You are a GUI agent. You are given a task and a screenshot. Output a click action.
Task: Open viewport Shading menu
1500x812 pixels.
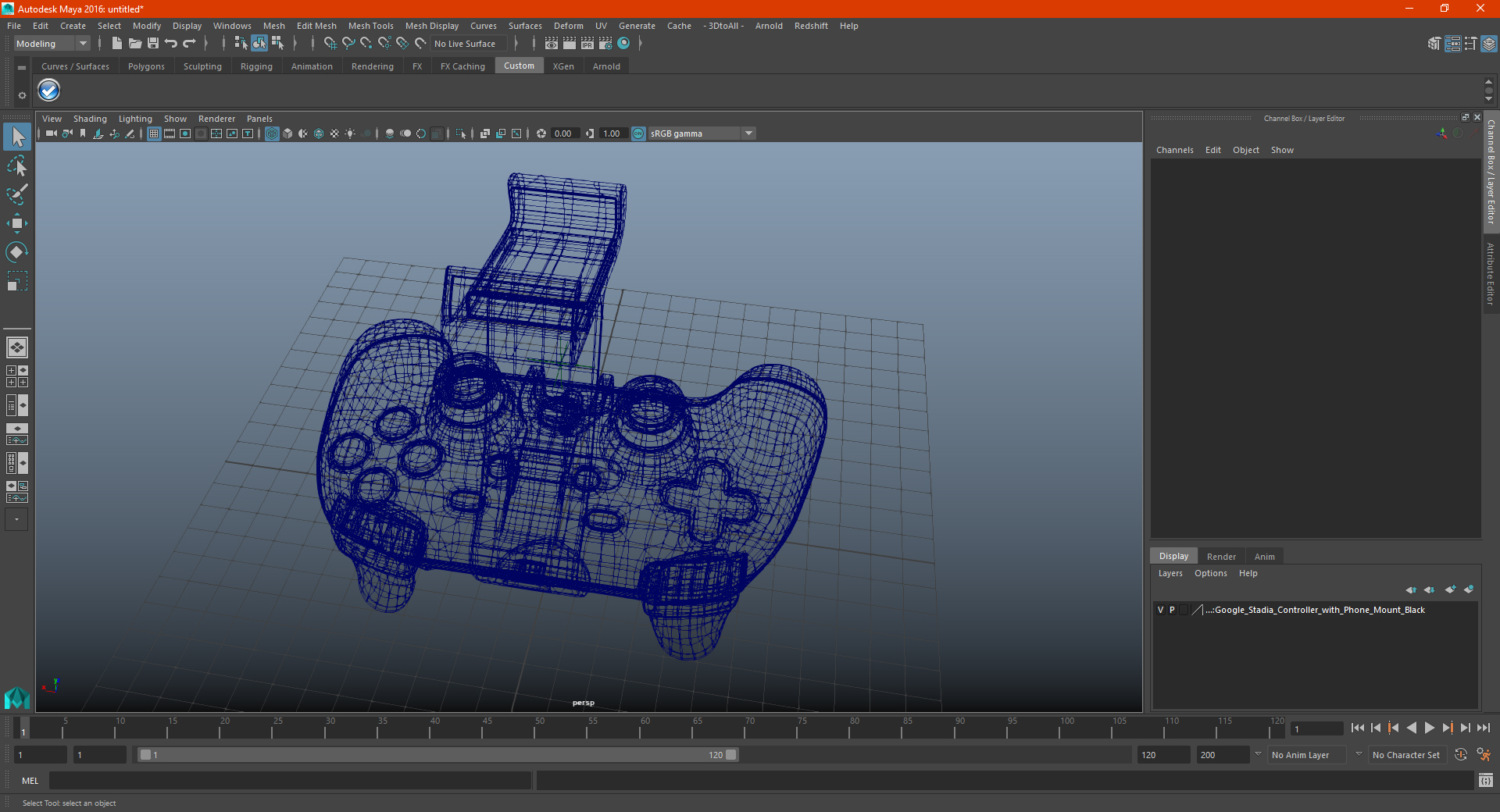(90, 119)
